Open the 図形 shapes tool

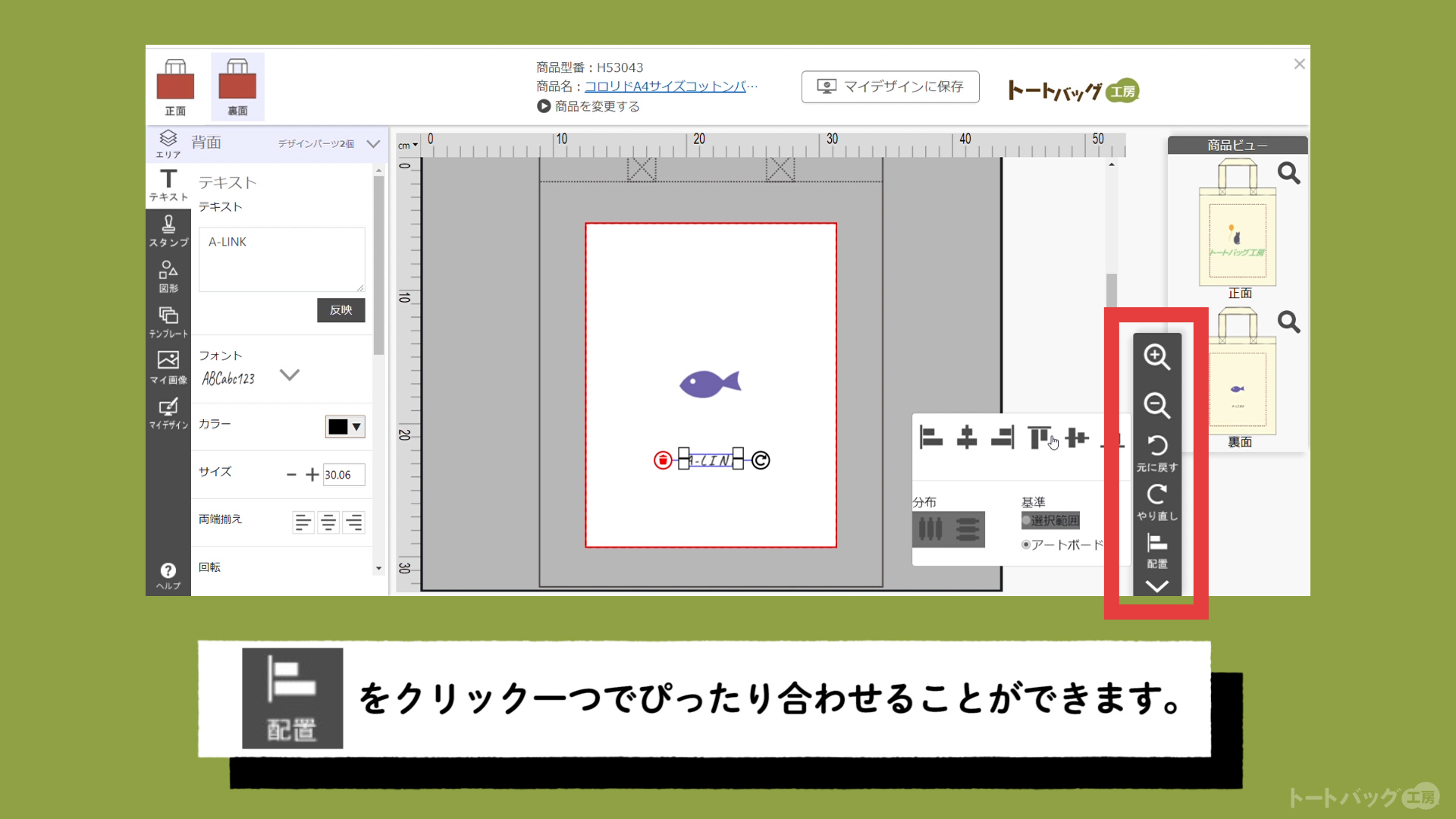click(168, 277)
